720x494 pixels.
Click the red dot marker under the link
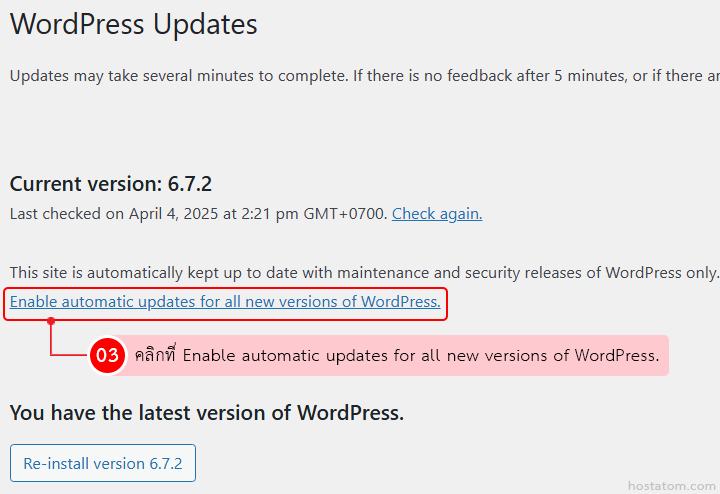[51, 321]
